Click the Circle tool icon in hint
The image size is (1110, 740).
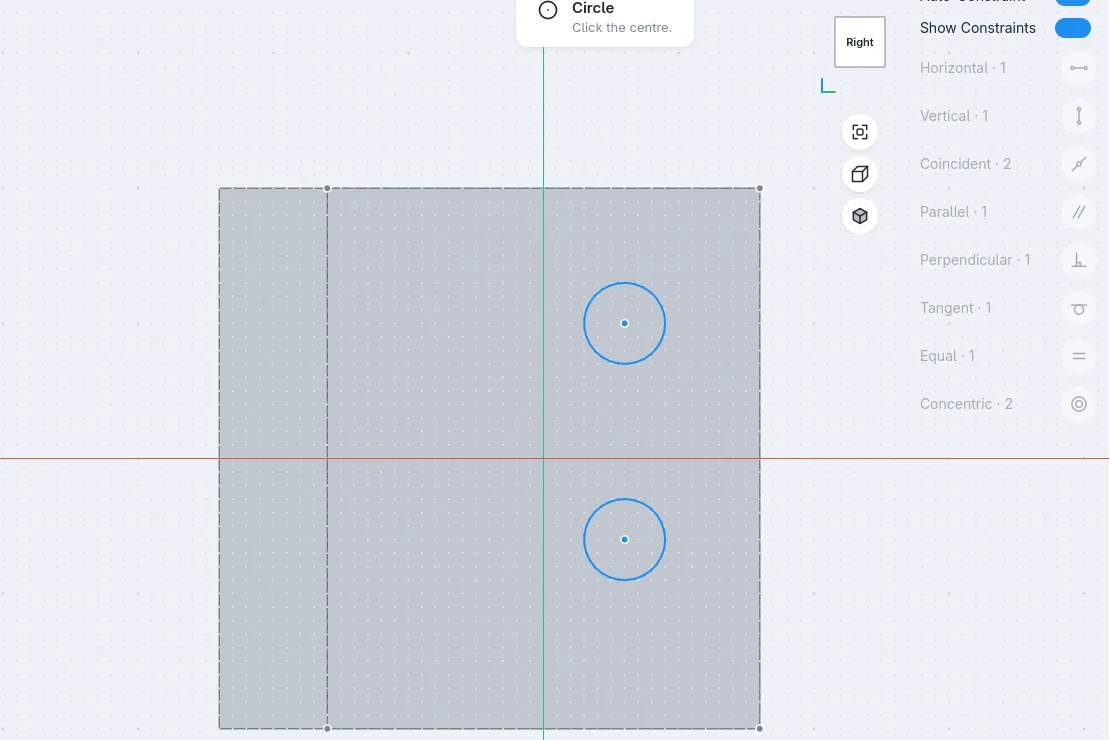coord(548,10)
